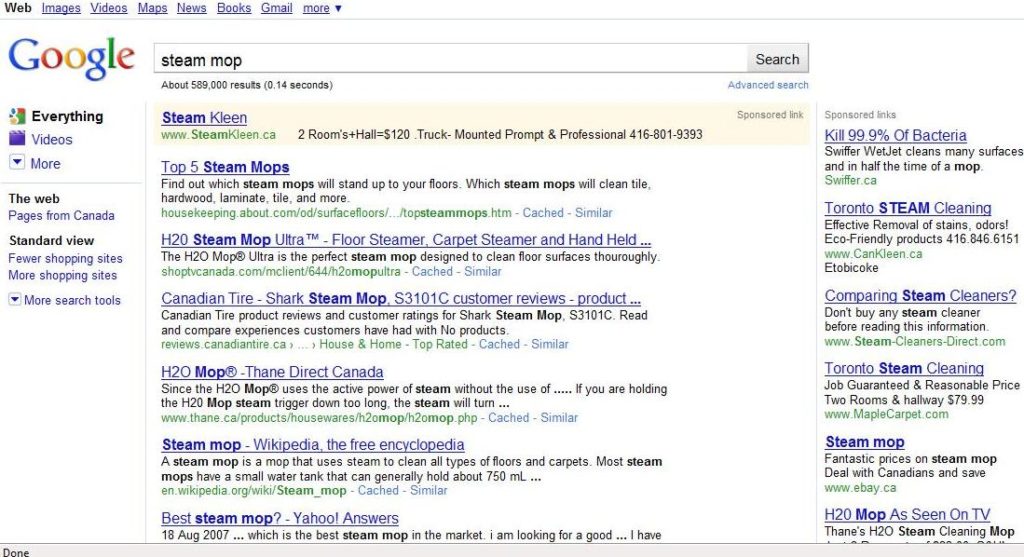The width and height of the screenshot is (1024, 557).
Task: Open H20 Mop As Seen On TV ad
Action: 907,515
